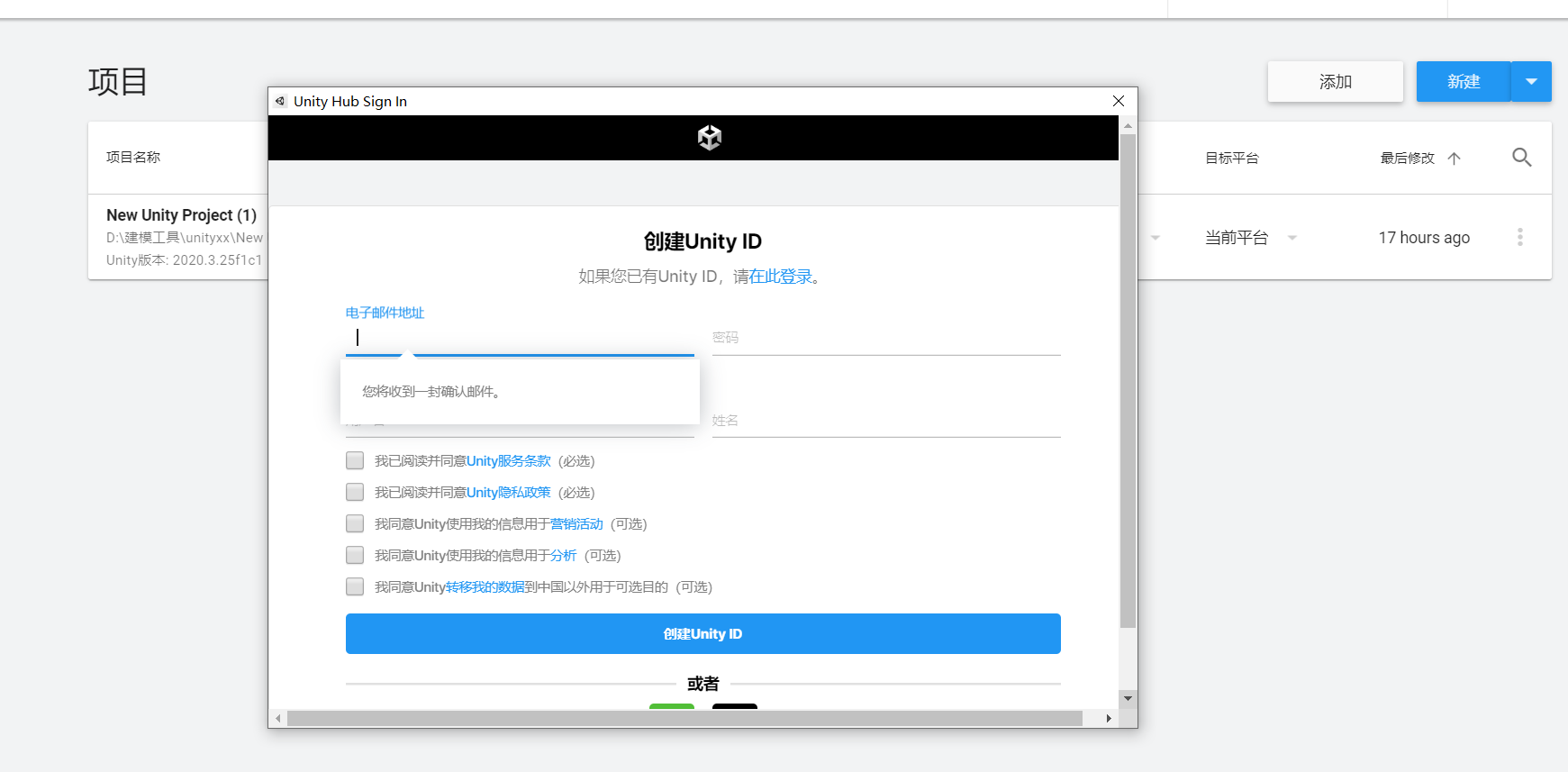Click the horizontal scrollbar thumb in dialog
Image resolution: width=1568 pixels, height=772 pixels.
pos(684,718)
